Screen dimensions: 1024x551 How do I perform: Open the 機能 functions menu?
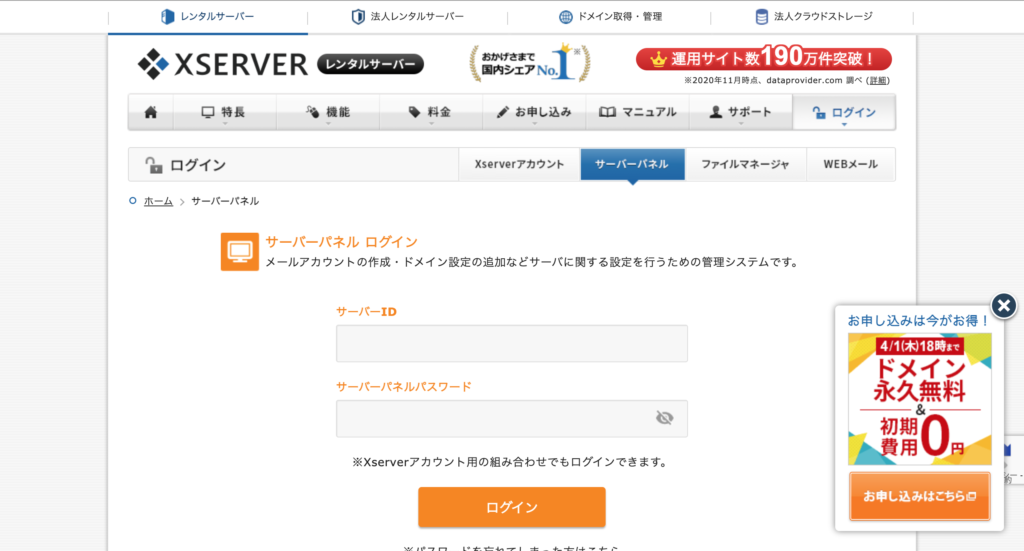(x=328, y=112)
